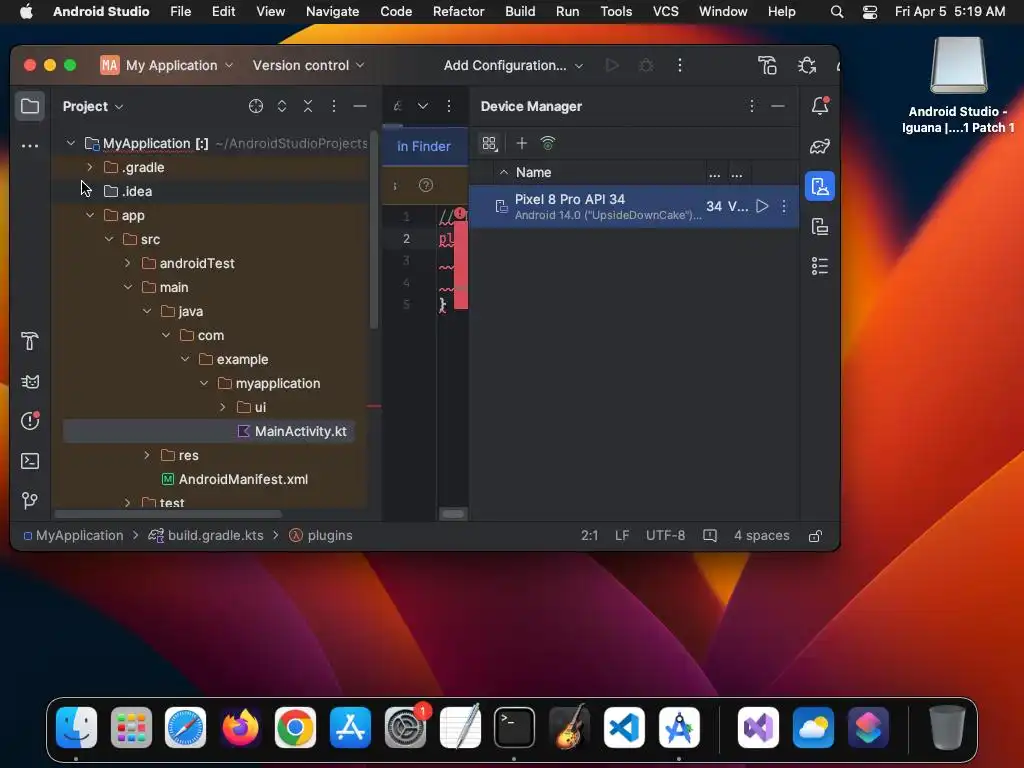Viewport: 1024px width, 768px height.
Task: Open the Refactor menu
Action: click(x=458, y=11)
